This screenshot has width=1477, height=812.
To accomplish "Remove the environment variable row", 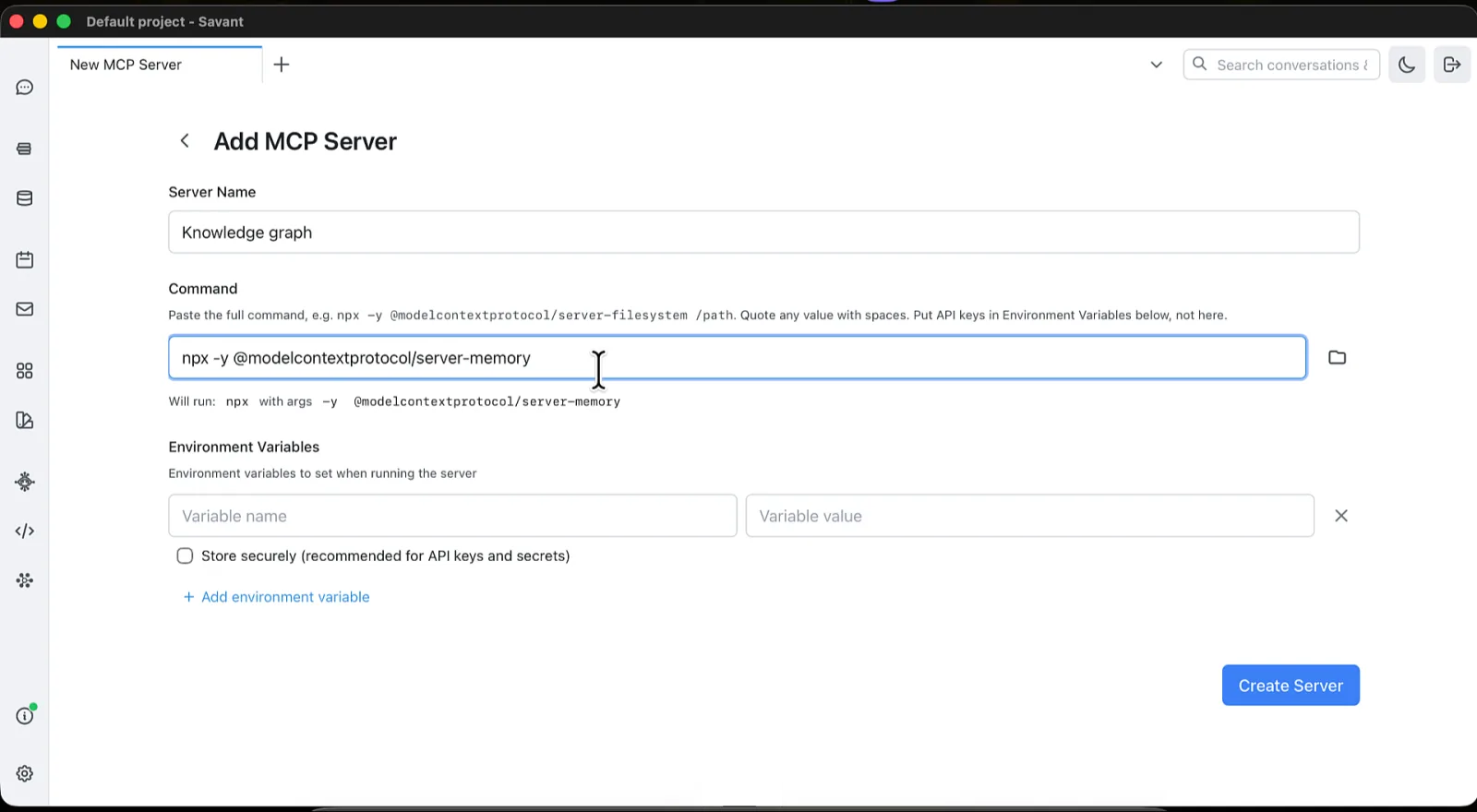I will (1341, 516).
